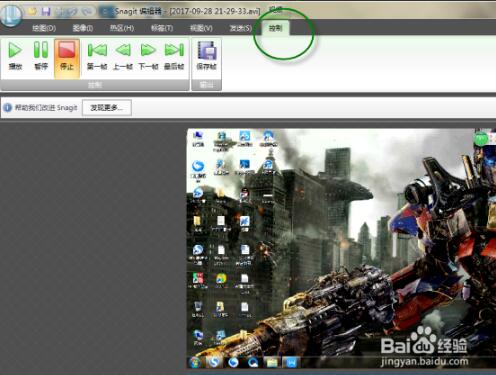Jump to the first frame (第一帧)
The height and width of the screenshot is (375, 496).
[97, 56]
